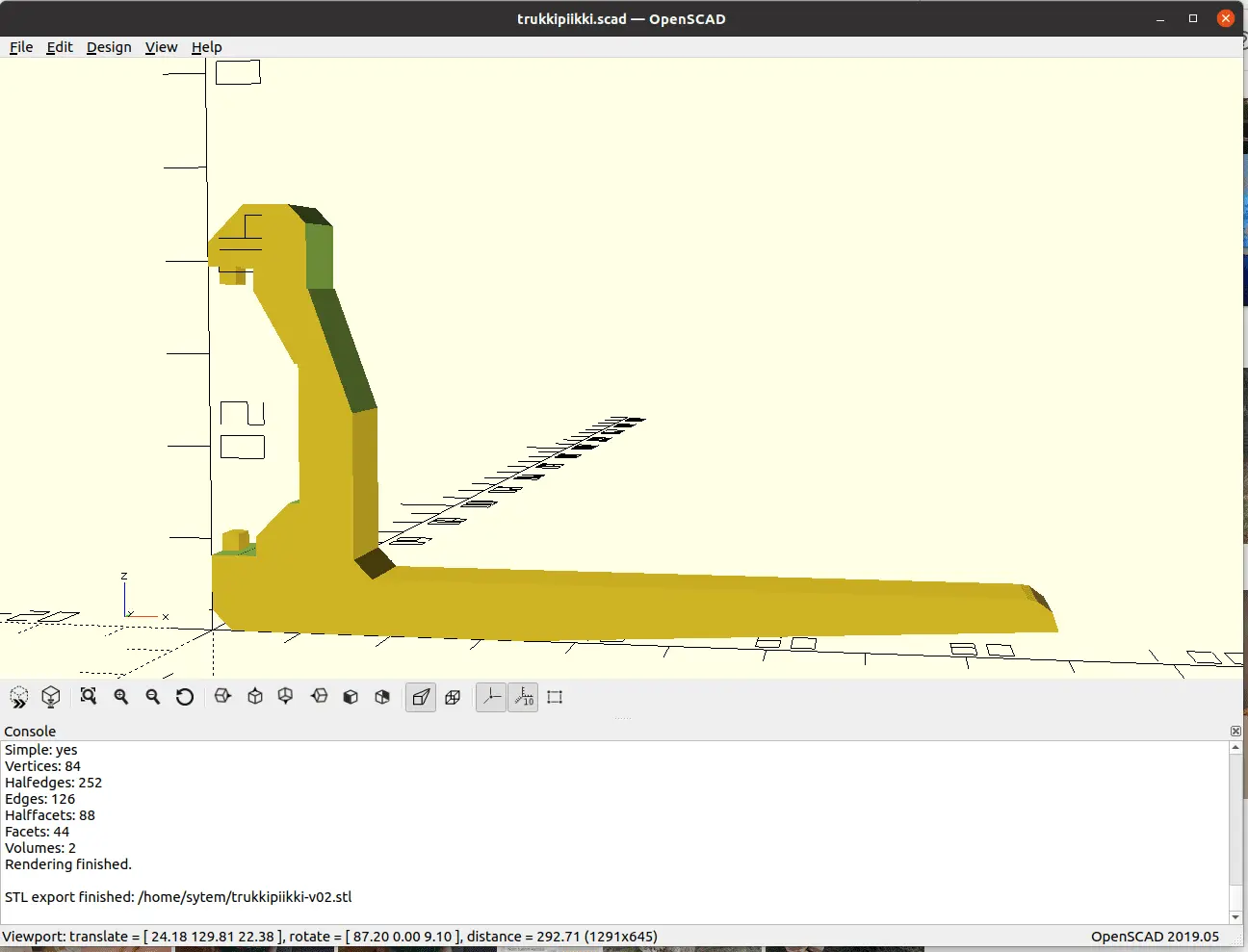Open the View menu
1248x952 pixels.
click(x=162, y=47)
